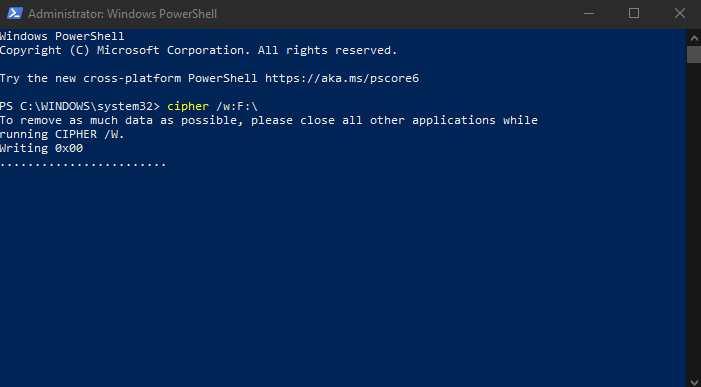
Task: Click the 'Writing 0x00' output line
Action: tap(42, 148)
